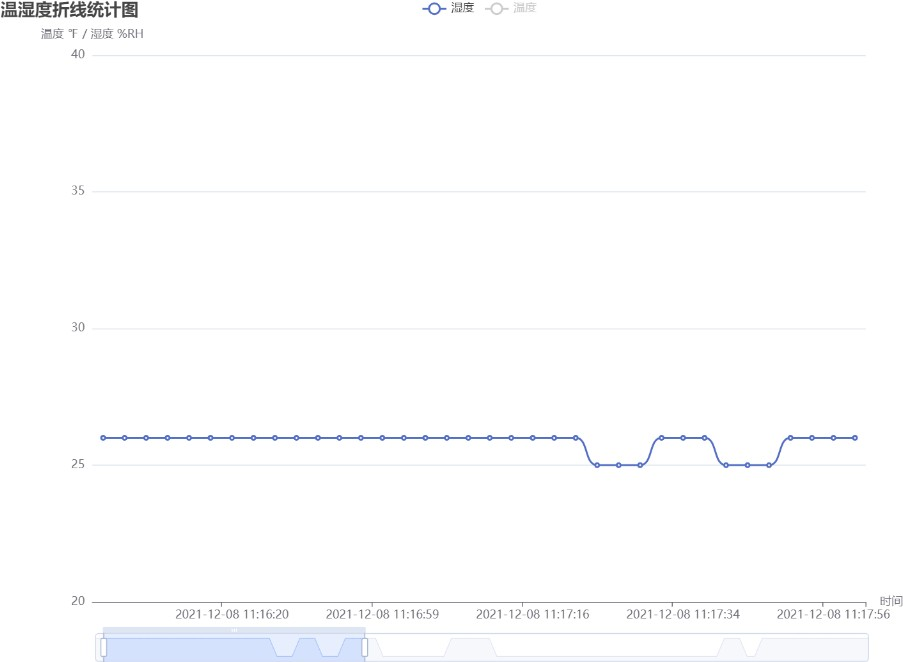Click the y-axis label 25
The width and height of the screenshot is (903, 662).
pos(78,464)
